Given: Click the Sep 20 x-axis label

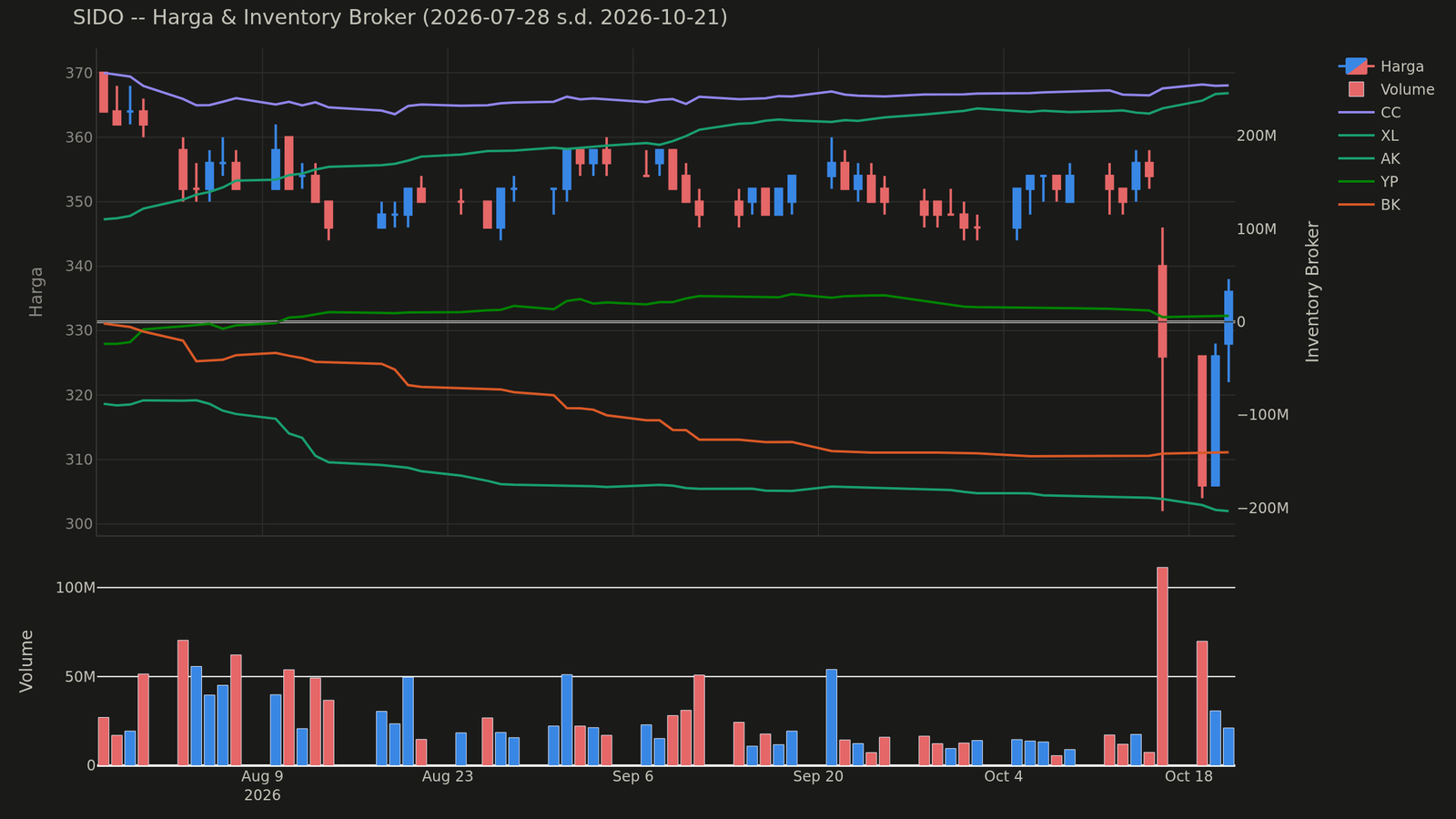Looking at the screenshot, I should pyautogui.click(x=818, y=776).
